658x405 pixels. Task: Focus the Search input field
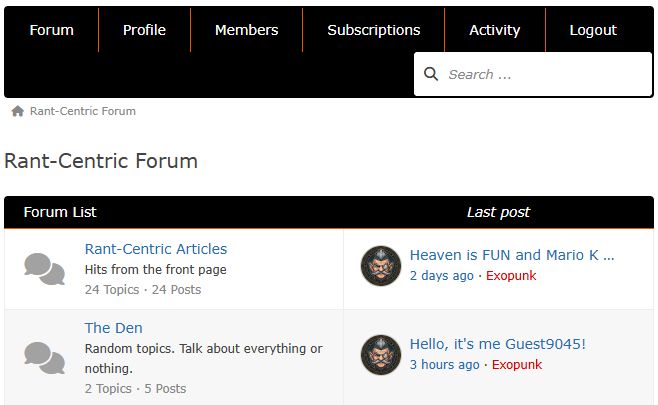[533, 74]
